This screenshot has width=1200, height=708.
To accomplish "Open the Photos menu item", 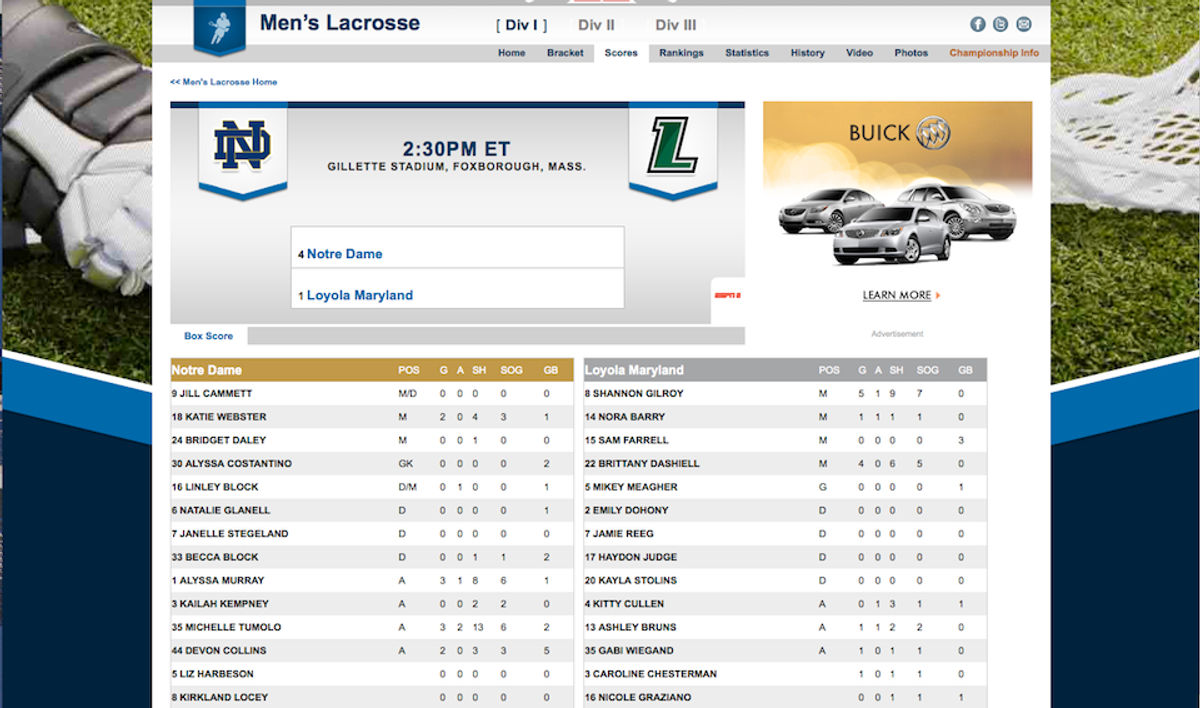I will [911, 53].
